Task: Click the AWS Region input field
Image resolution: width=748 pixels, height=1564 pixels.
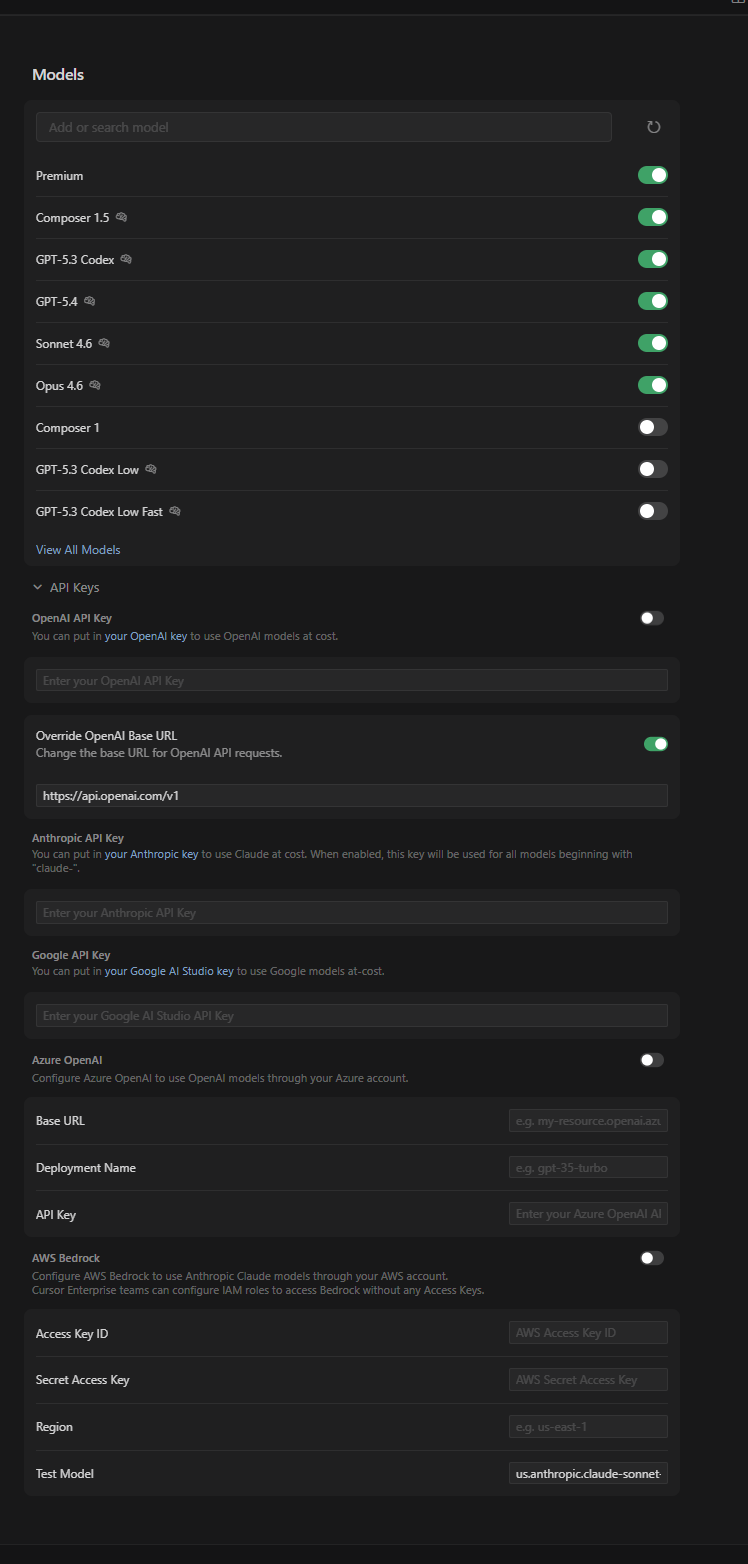Action: (587, 1426)
